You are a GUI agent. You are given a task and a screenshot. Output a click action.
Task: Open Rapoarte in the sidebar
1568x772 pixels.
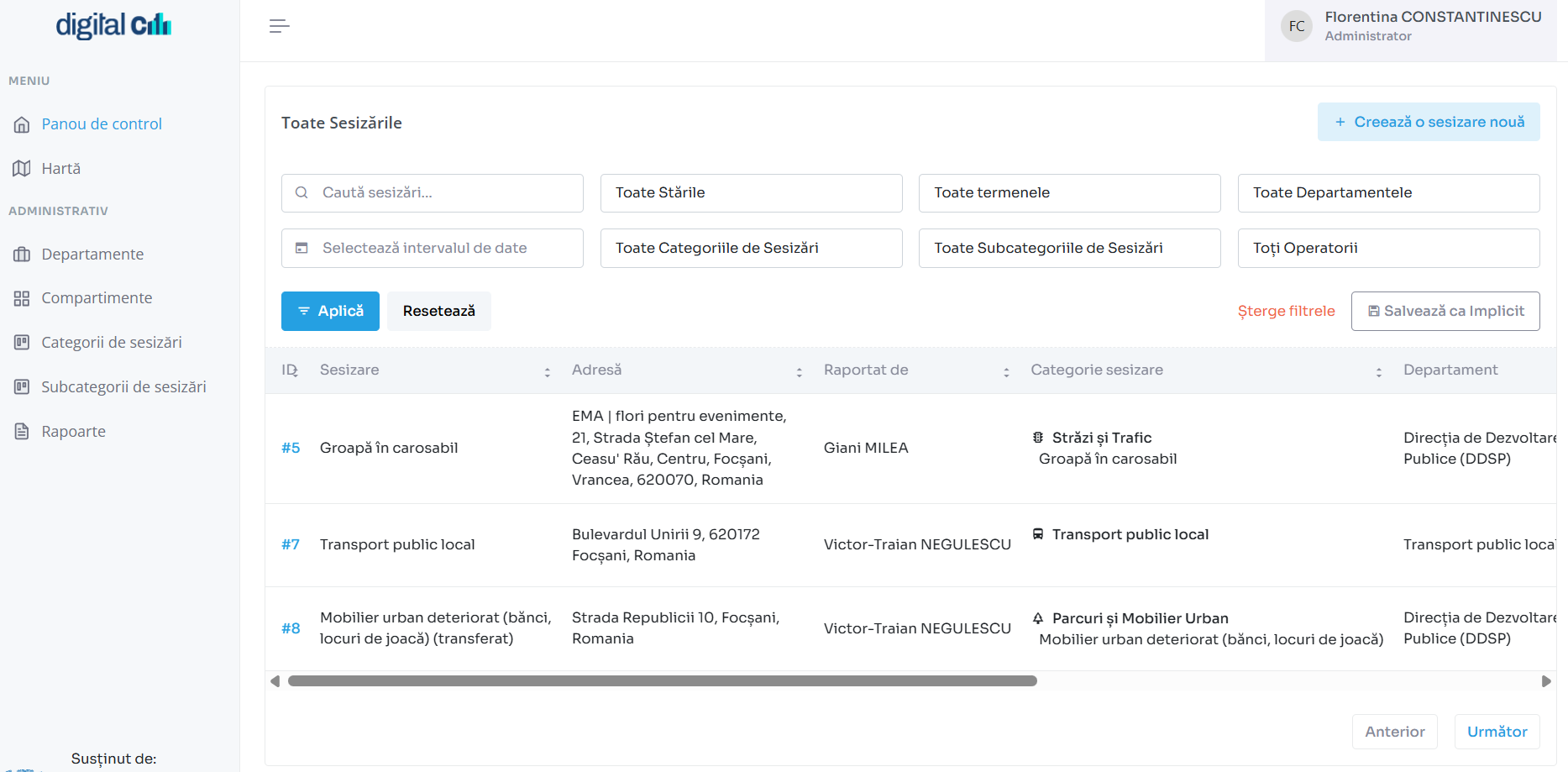[74, 432]
